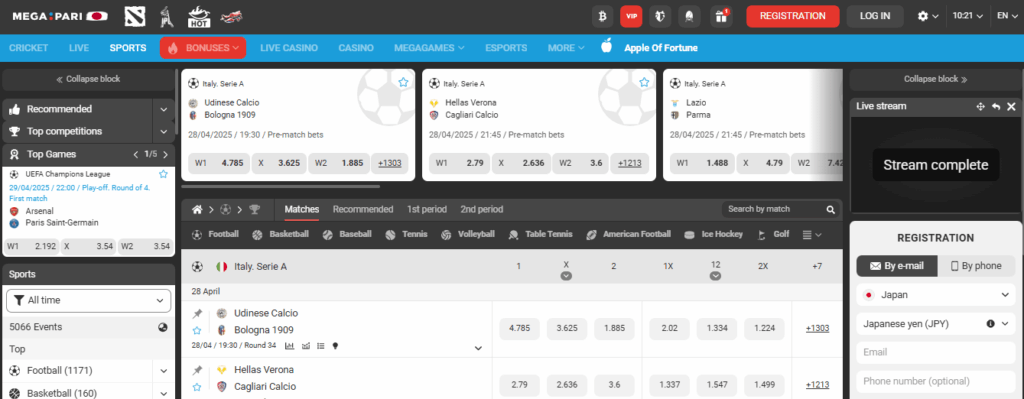The width and height of the screenshot is (1024, 399).
Task: Click the horizontal scrollbar under match cards
Action: (x=281, y=186)
